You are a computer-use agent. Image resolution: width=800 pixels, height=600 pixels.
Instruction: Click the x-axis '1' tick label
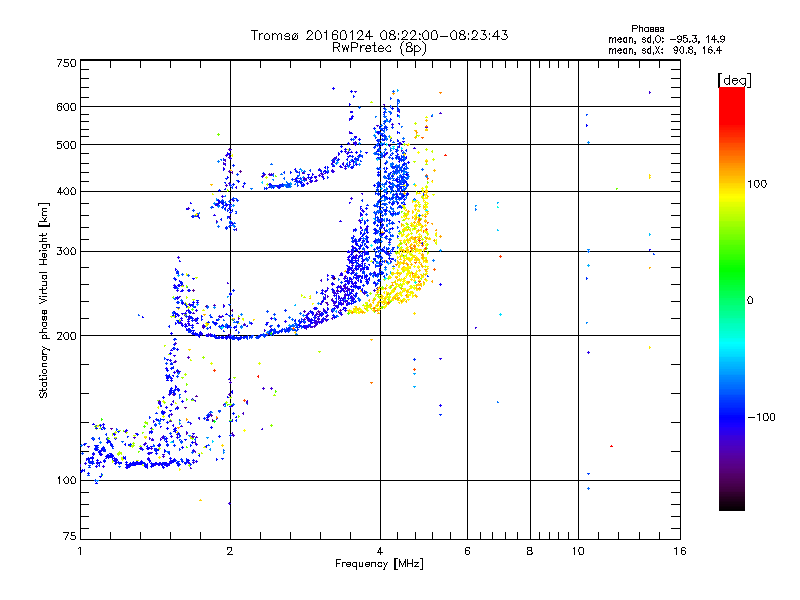[80, 551]
